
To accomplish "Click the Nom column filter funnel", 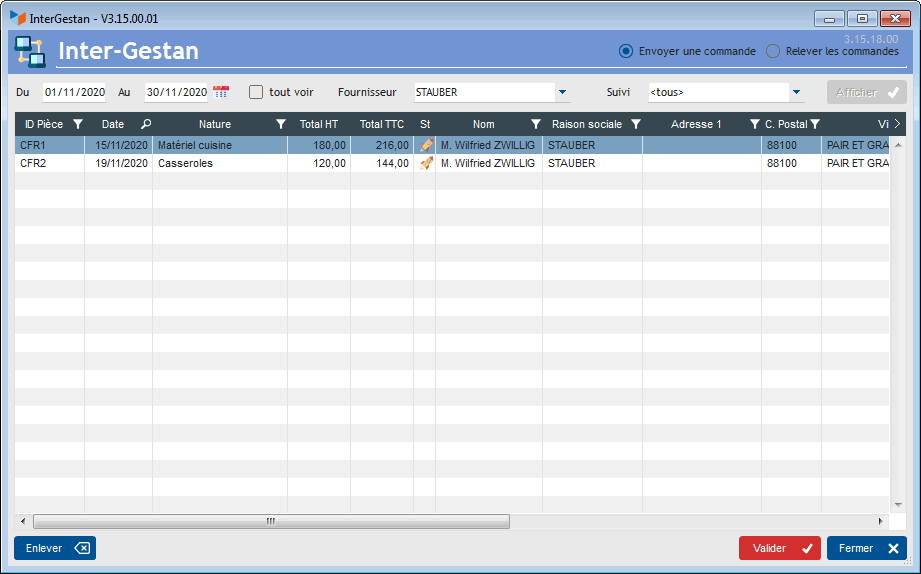I will point(536,124).
